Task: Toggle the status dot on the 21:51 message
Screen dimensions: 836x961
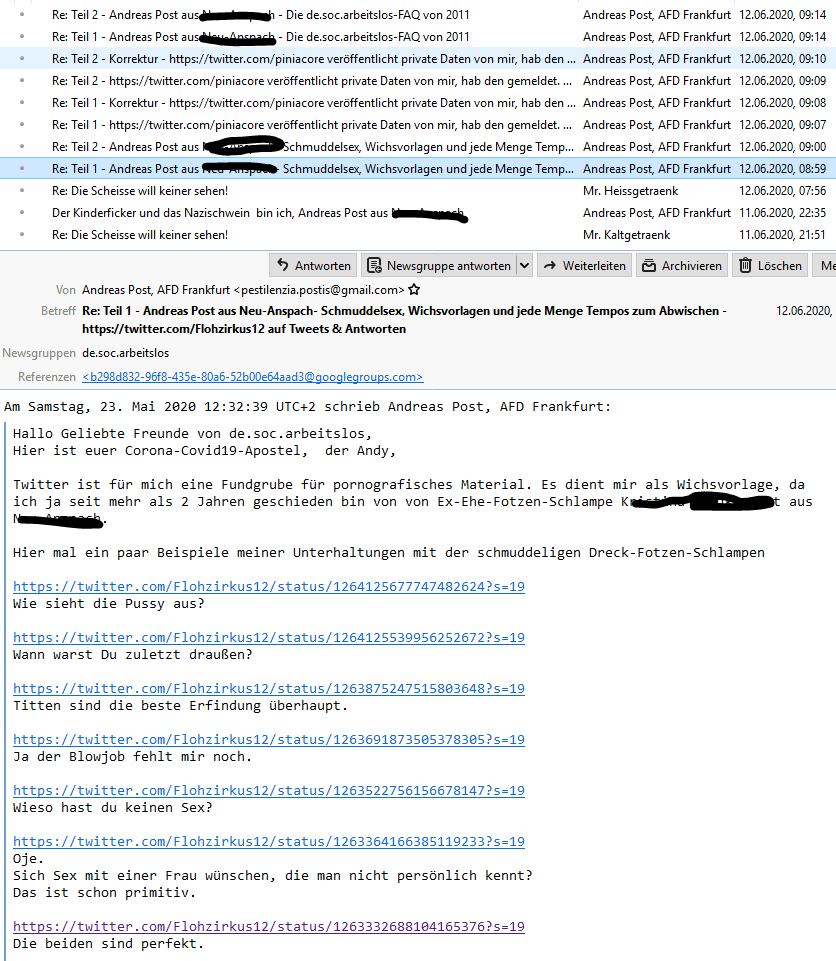Action: (x=22, y=235)
